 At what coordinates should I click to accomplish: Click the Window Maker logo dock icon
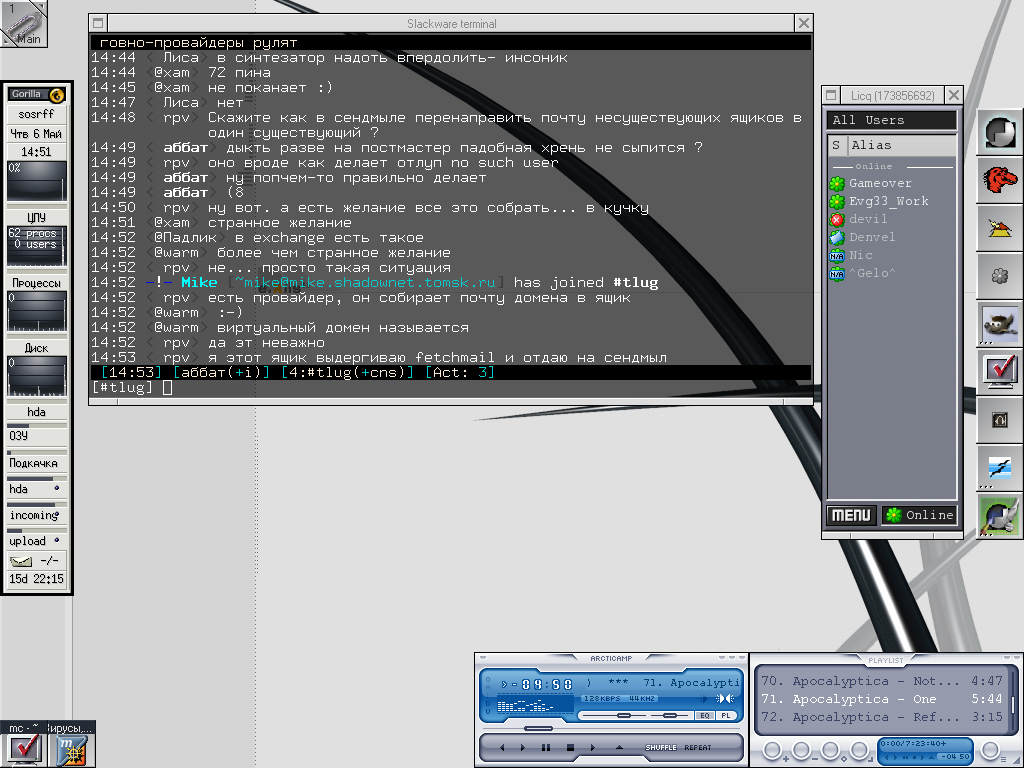click(999, 133)
